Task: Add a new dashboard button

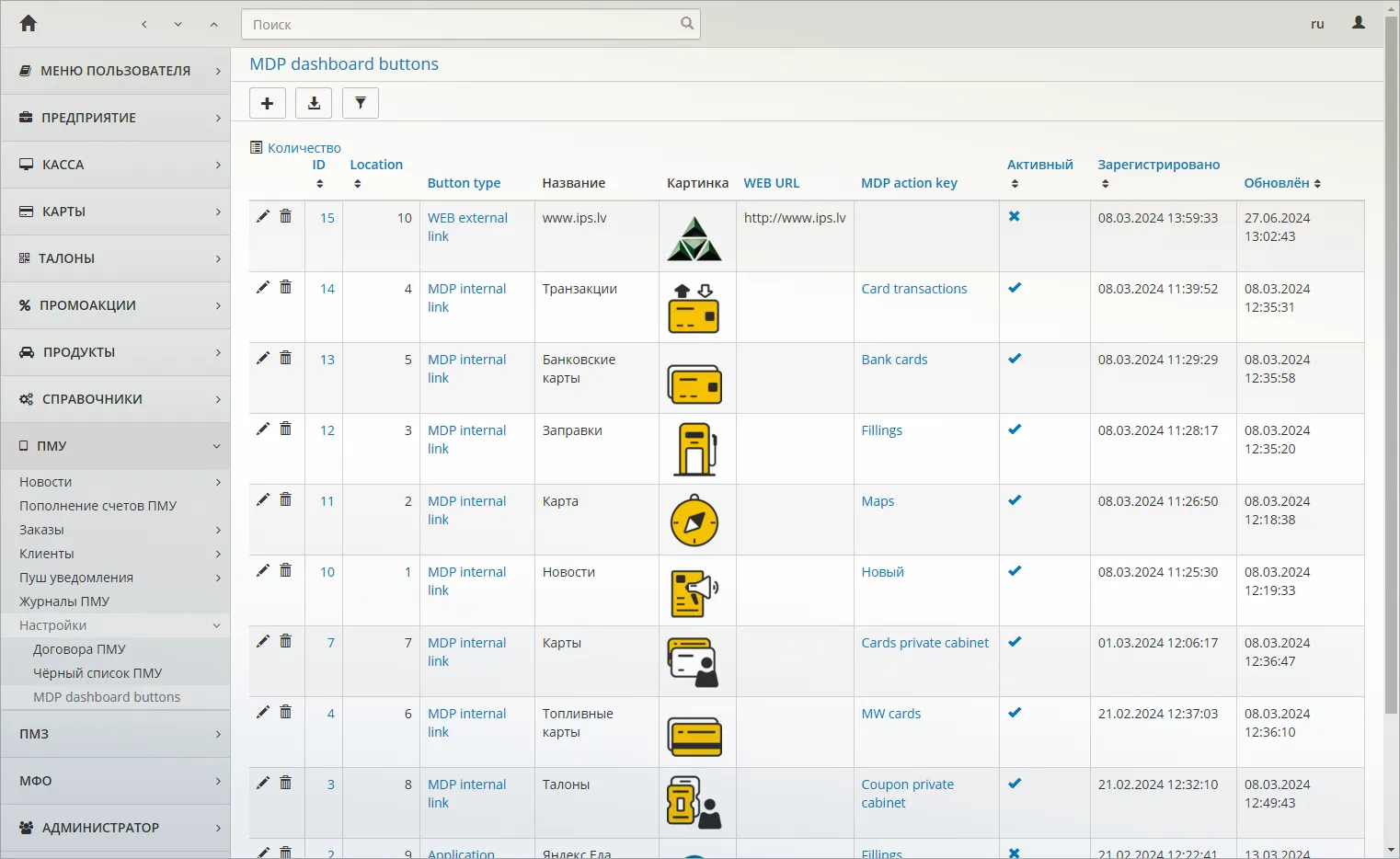Action: (x=268, y=103)
